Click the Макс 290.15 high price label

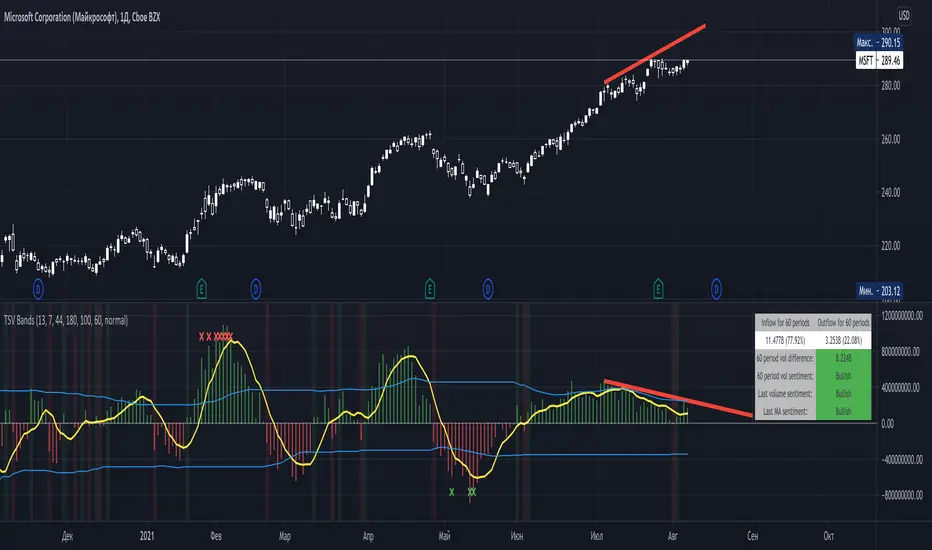878,42
